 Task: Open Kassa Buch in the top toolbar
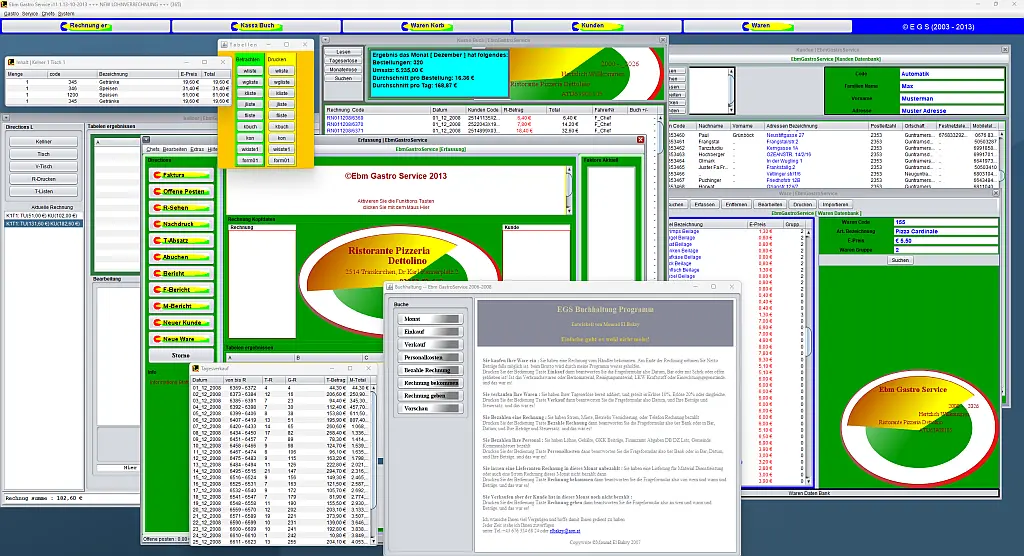click(257, 26)
